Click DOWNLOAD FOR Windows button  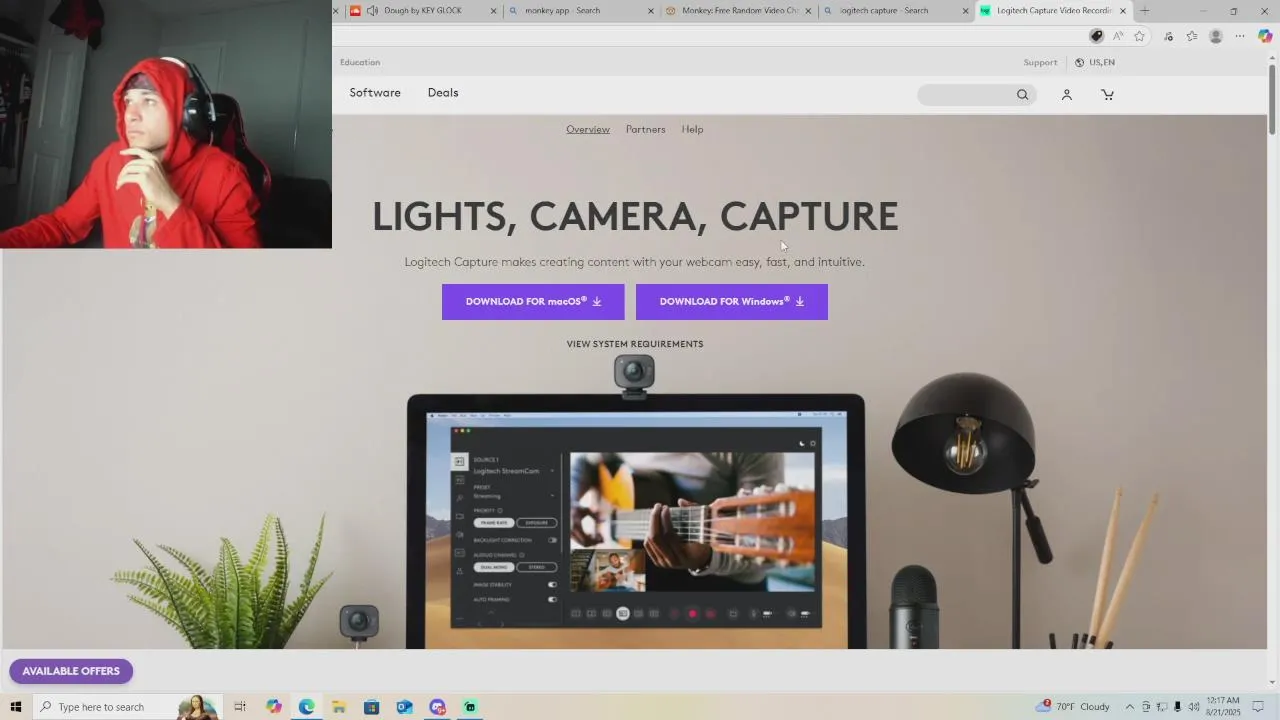click(x=732, y=302)
